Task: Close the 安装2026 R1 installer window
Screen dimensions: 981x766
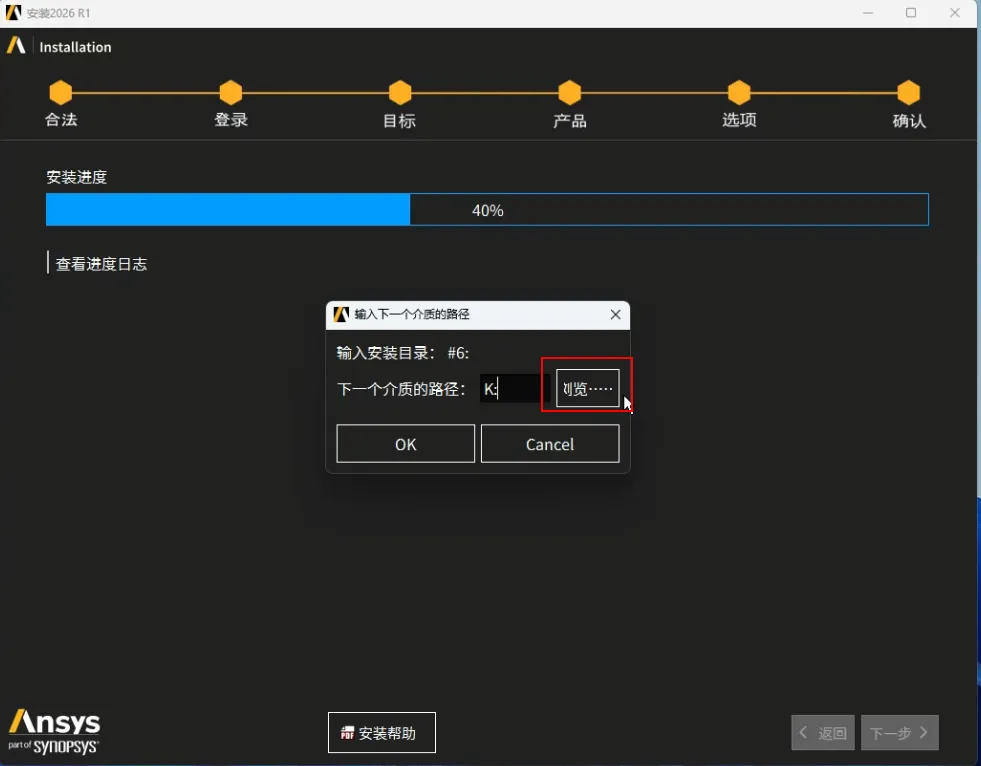Action: [955, 13]
